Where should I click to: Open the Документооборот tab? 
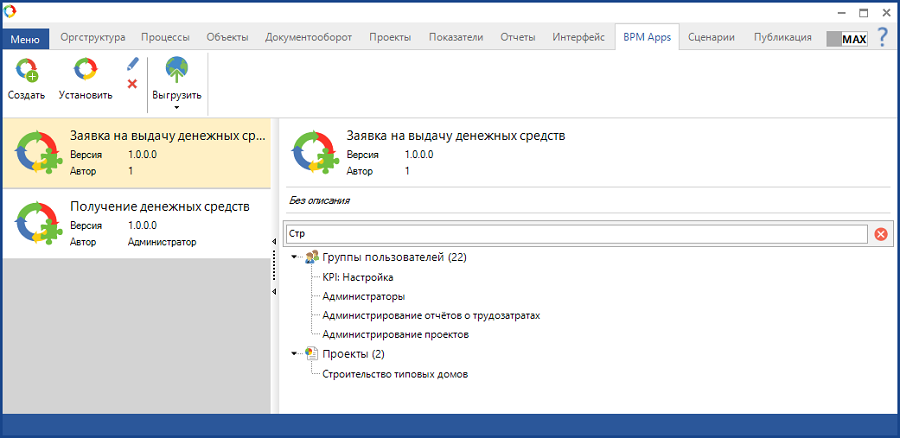click(308, 38)
